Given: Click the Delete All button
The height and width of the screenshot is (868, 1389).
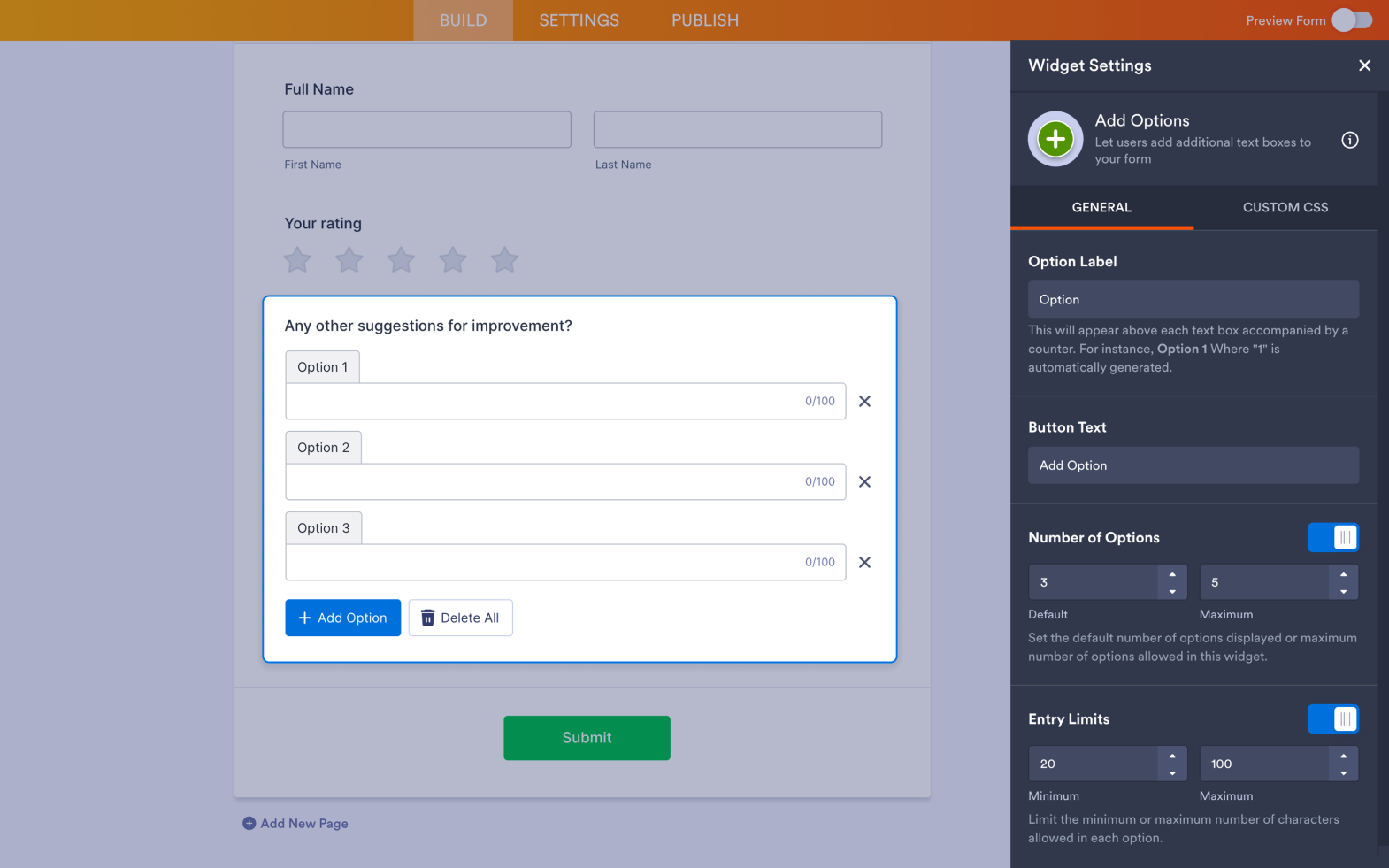Looking at the screenshot, I should coord(460,618).
